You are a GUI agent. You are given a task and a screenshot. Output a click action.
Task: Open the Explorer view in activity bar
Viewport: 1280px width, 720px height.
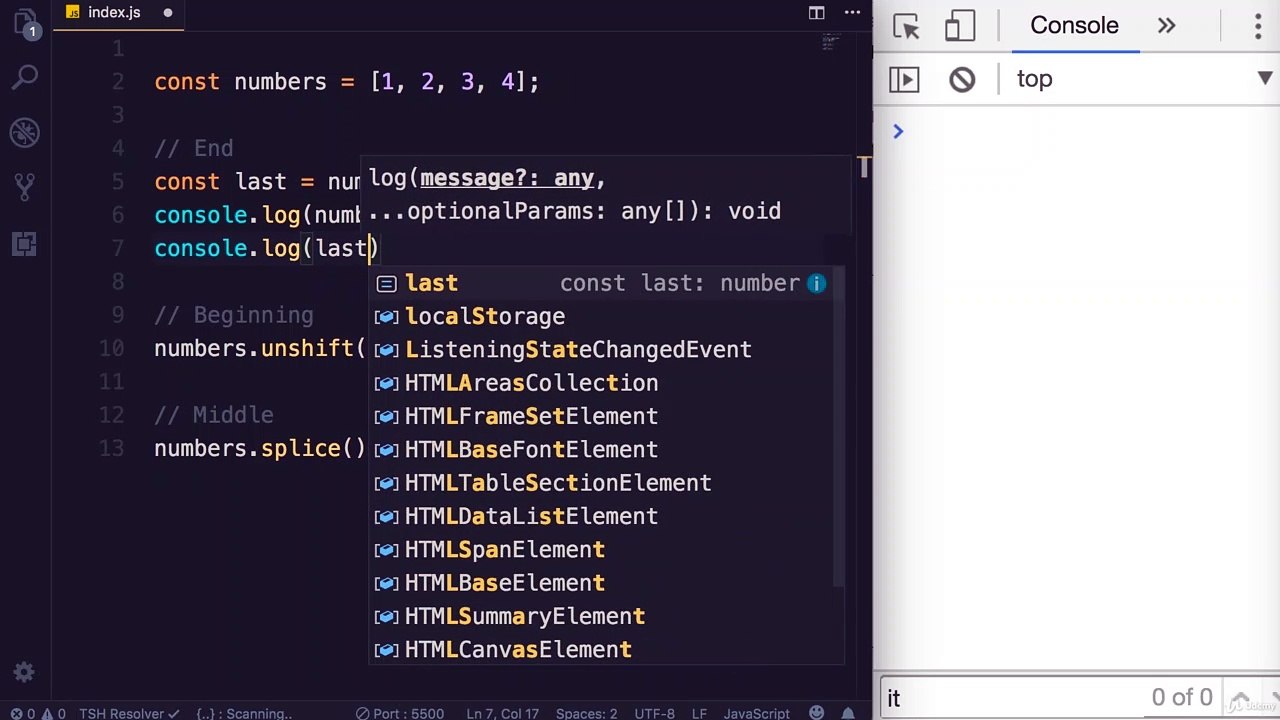coord(25,23)
